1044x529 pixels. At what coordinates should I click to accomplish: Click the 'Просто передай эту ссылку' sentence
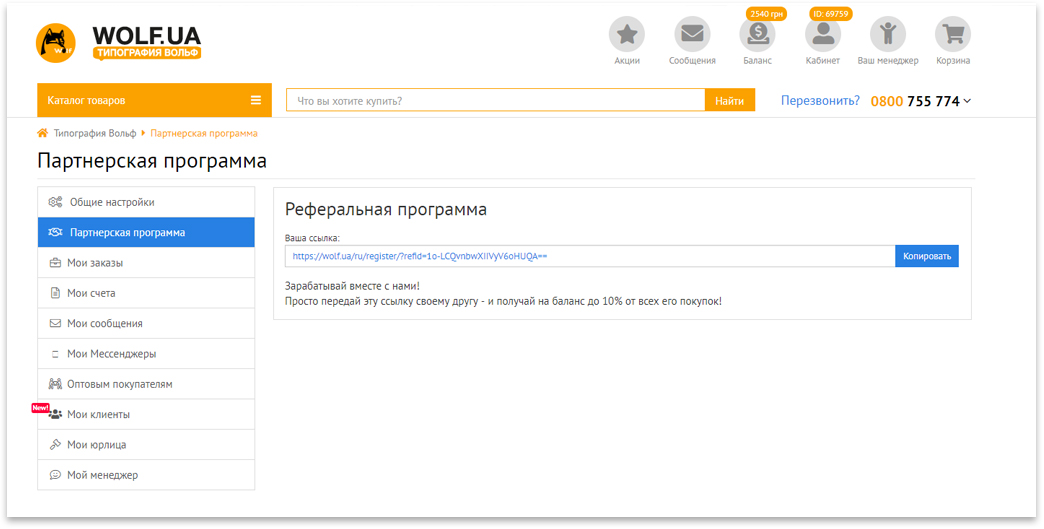tap(503, 301)
